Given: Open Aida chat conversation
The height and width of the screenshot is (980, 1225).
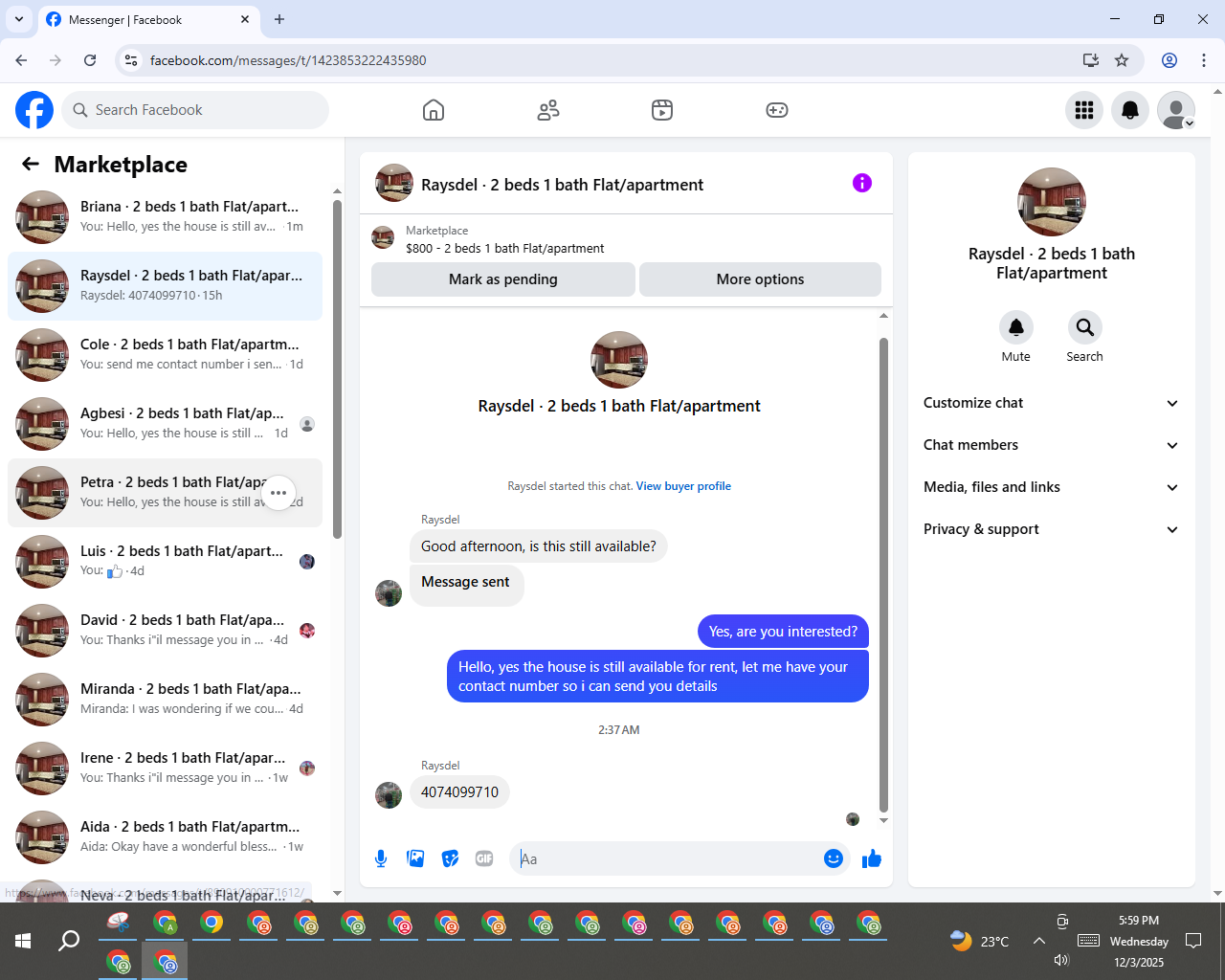Looking at the screenshot, I should point(165,837).
